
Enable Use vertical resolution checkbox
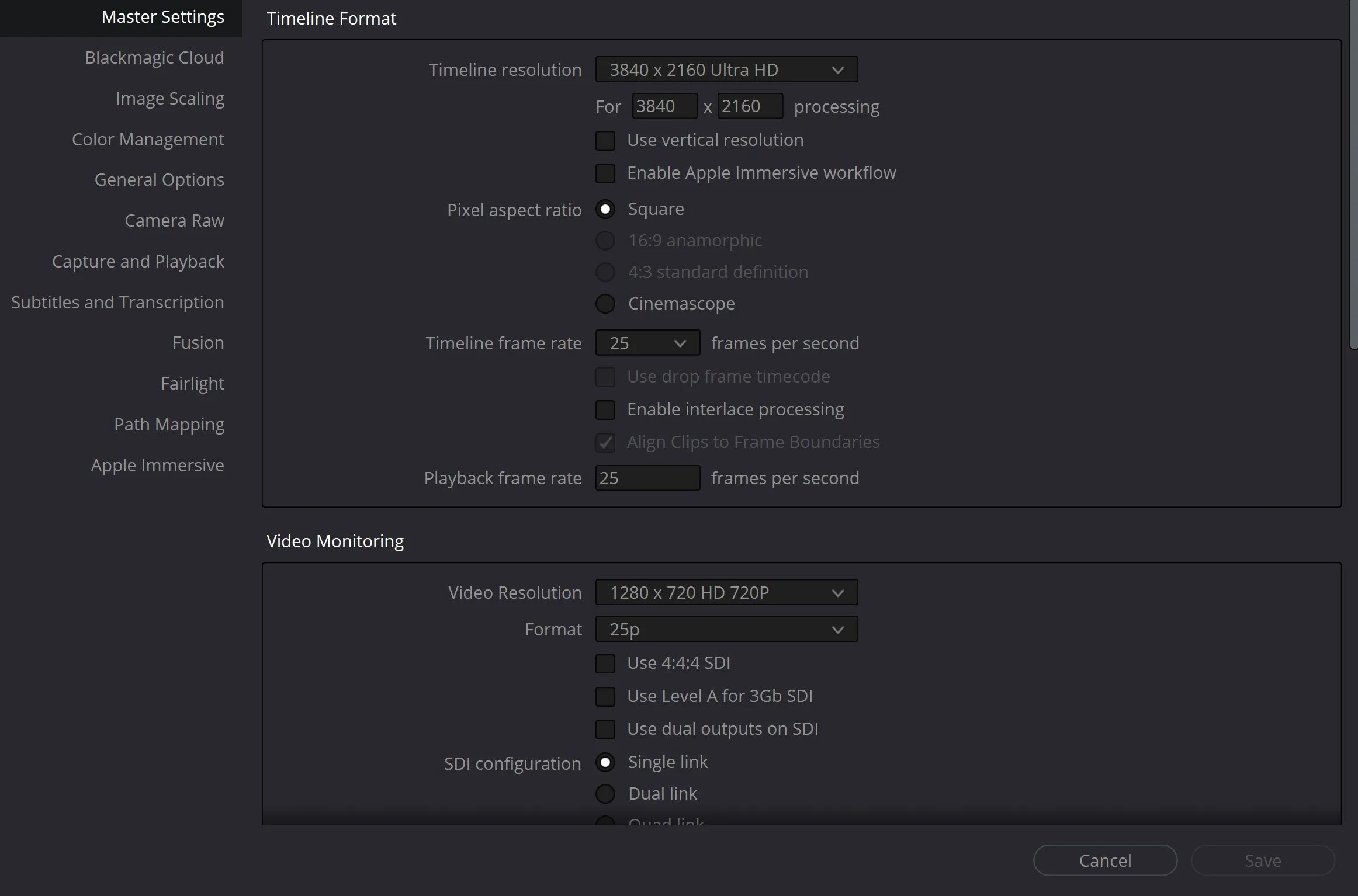[x=605, y=140]
